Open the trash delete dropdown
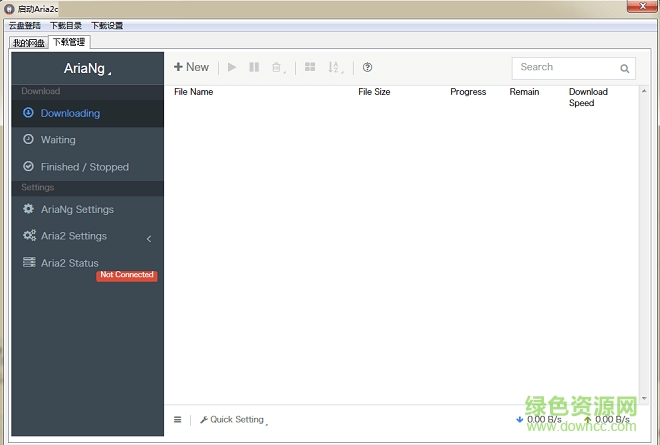The image size is (660, 445). [x=278, y=67]
